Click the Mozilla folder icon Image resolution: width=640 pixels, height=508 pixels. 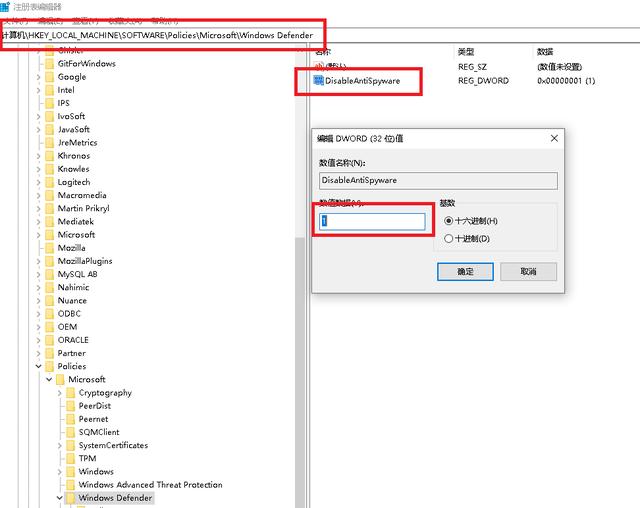pos(49,248)
